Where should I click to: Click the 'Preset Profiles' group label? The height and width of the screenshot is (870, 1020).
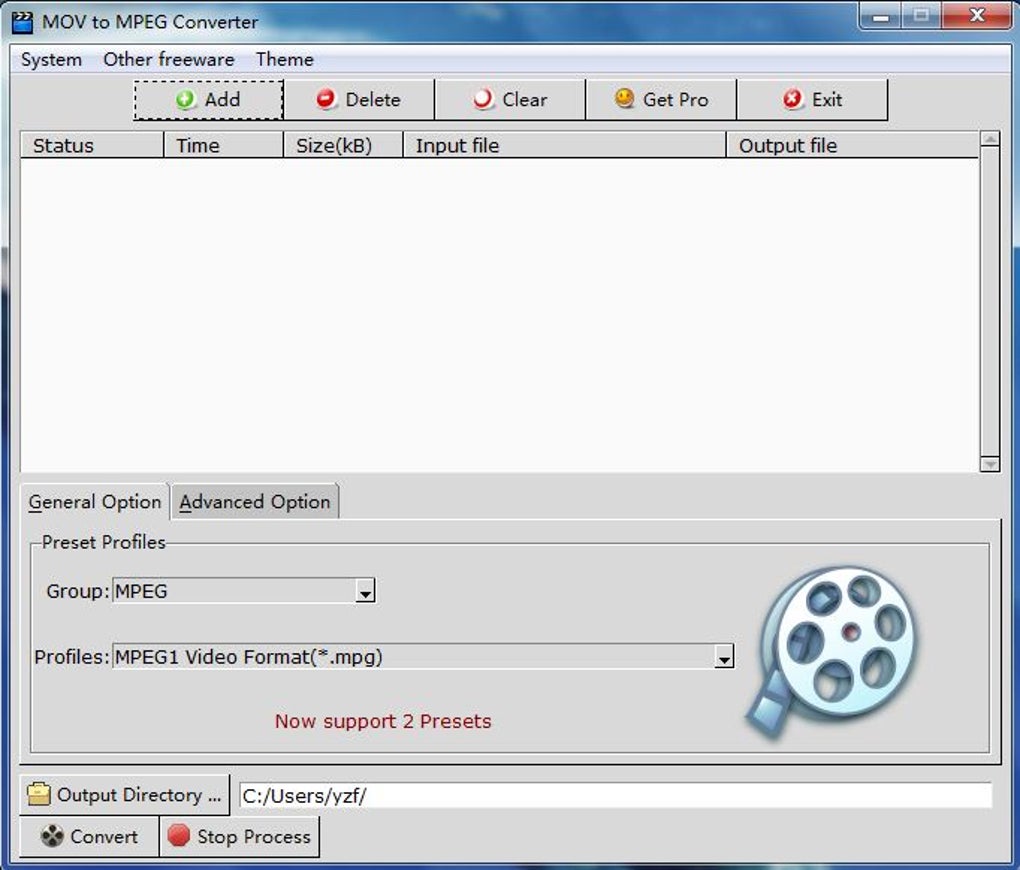103,542
